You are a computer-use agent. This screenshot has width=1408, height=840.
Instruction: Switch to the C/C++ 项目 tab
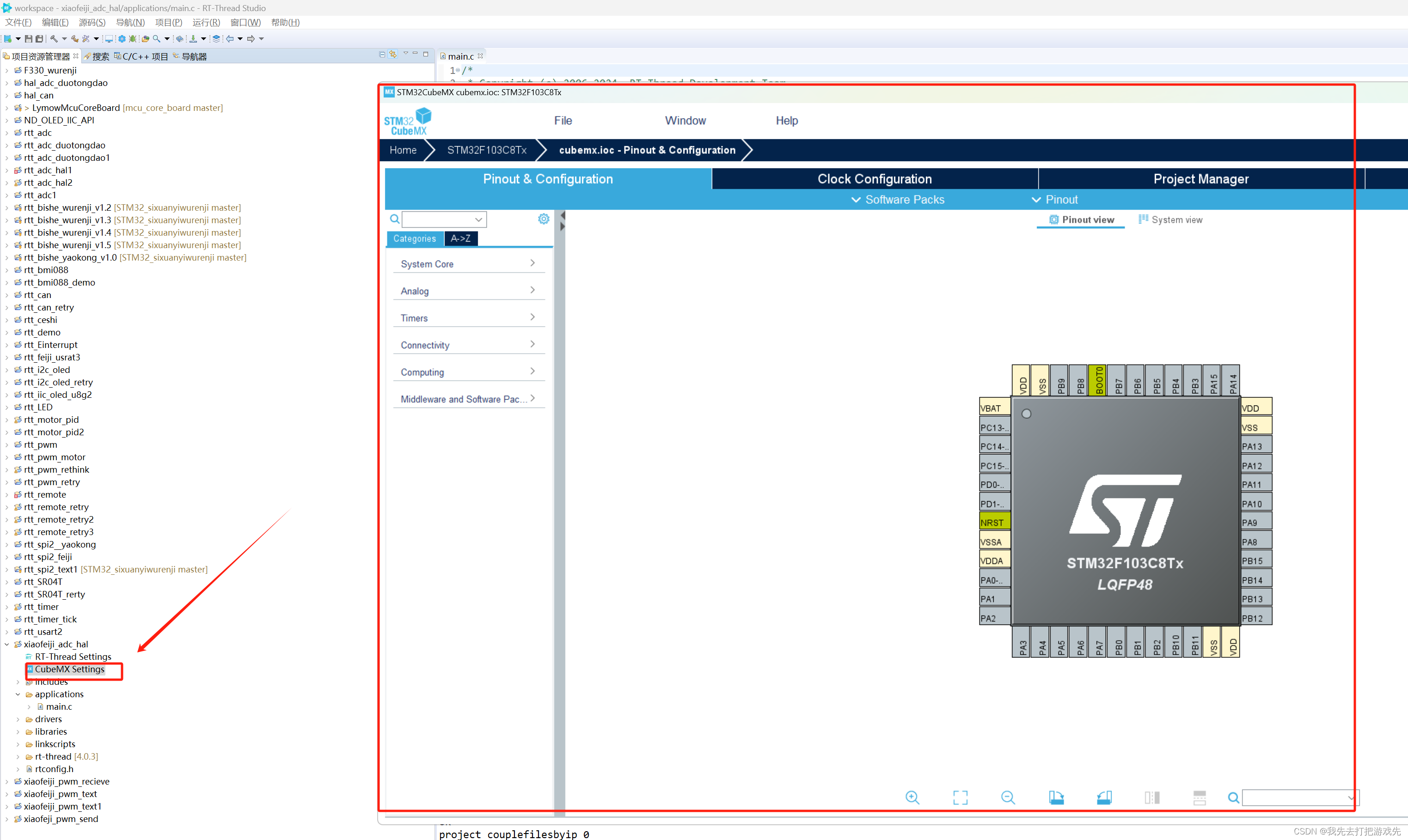coord(141,57)
